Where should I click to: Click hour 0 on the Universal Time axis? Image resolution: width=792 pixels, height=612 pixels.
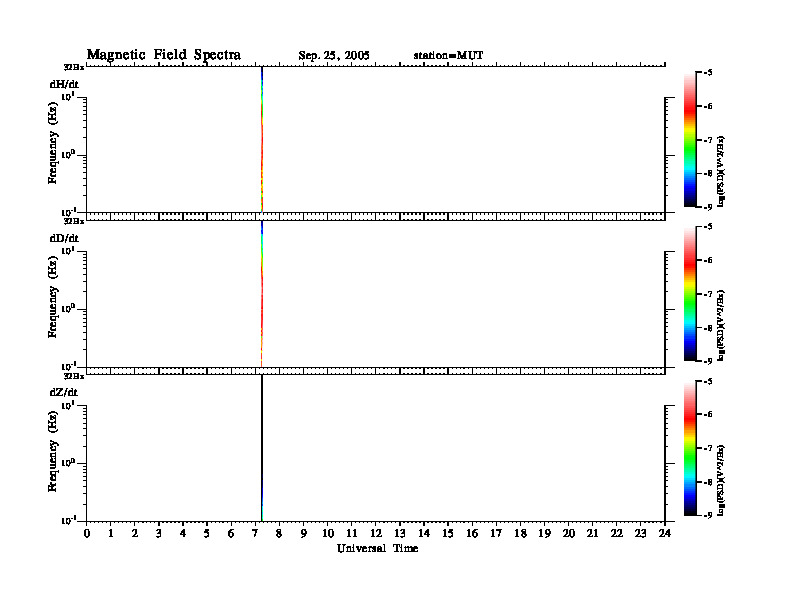click(87, 533)
